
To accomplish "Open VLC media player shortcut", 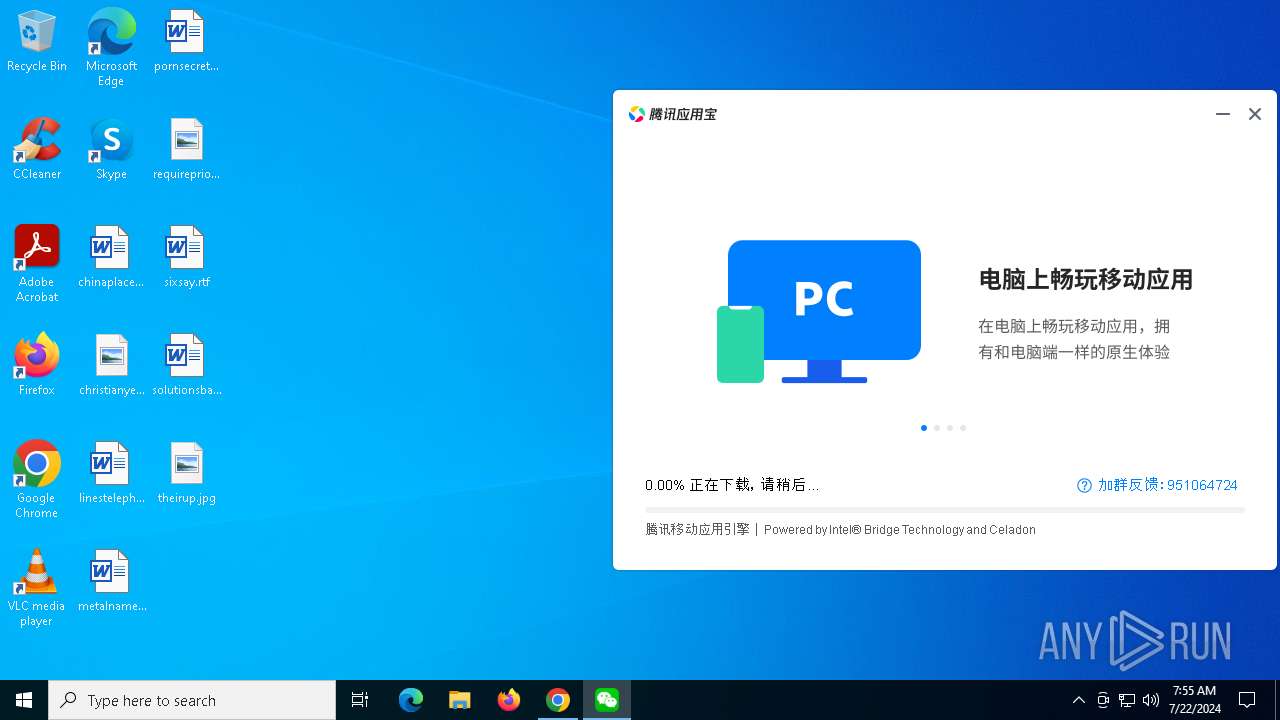I will pyautogui.click(x=37, y=588).
